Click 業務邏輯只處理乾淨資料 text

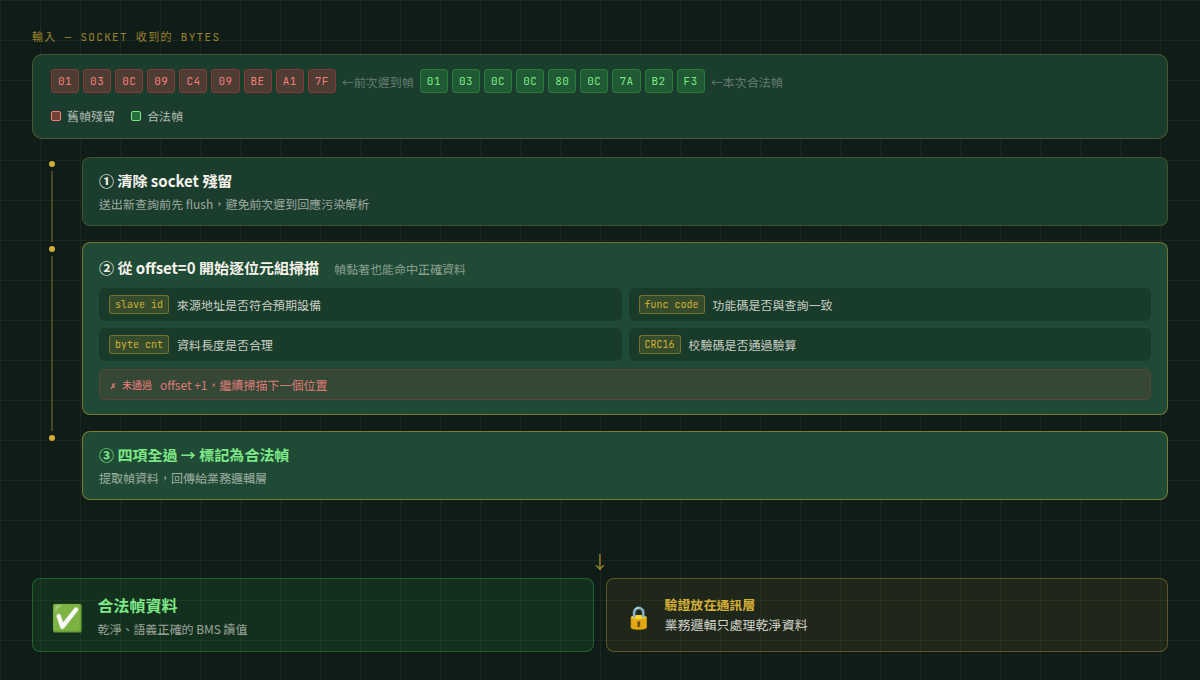point(736,626)
